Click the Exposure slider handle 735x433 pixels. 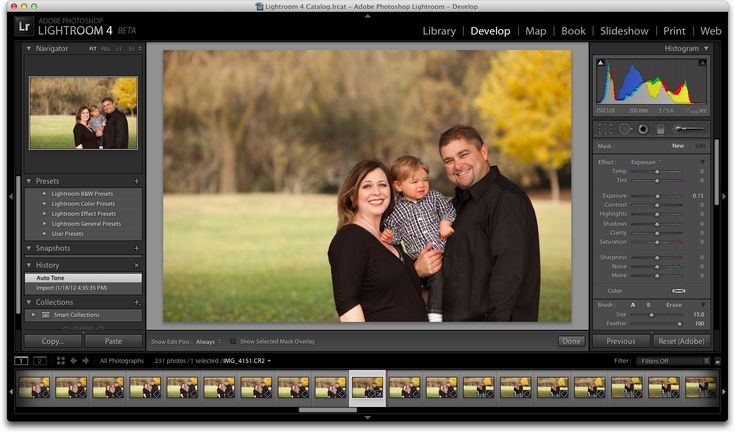pos(657,196)
